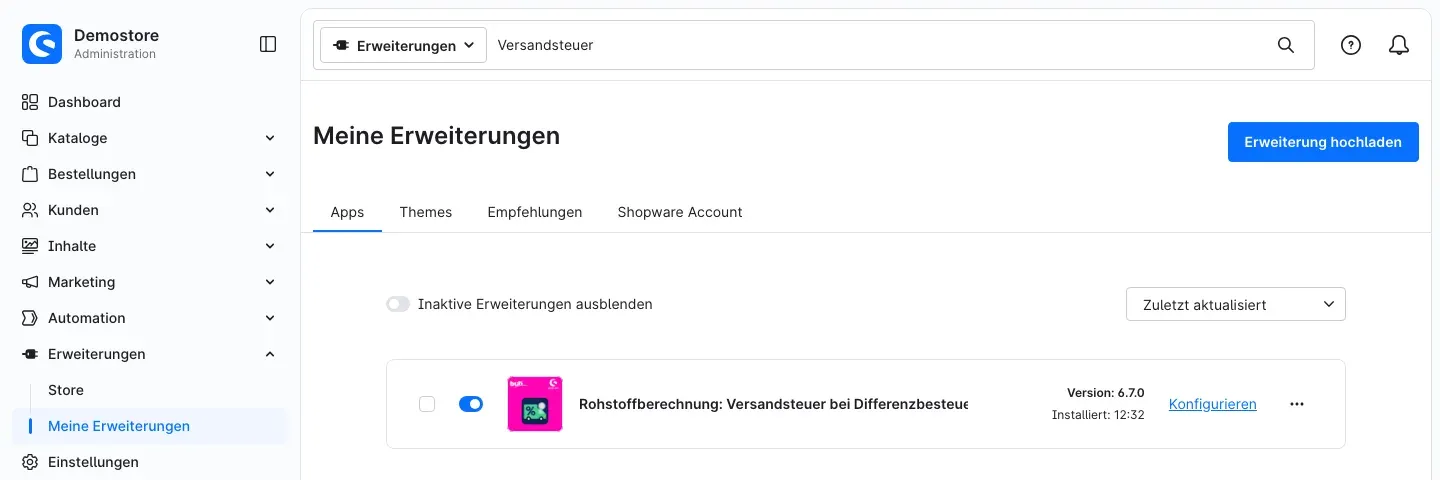The height and width of the screenshot is (480, 1440).
Task: Click the Automation icon in sidebar
Action: click(x=30, y=318)
